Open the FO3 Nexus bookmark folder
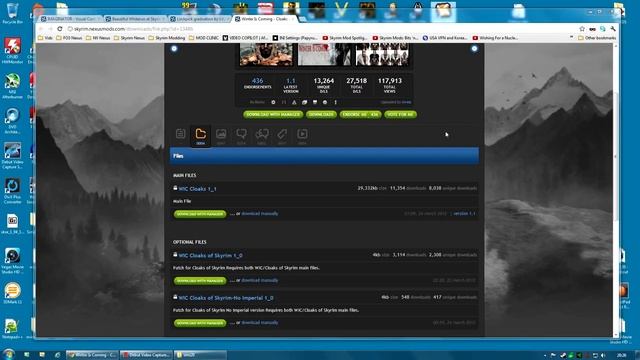The image size is (640, 360). coord(69,38)
